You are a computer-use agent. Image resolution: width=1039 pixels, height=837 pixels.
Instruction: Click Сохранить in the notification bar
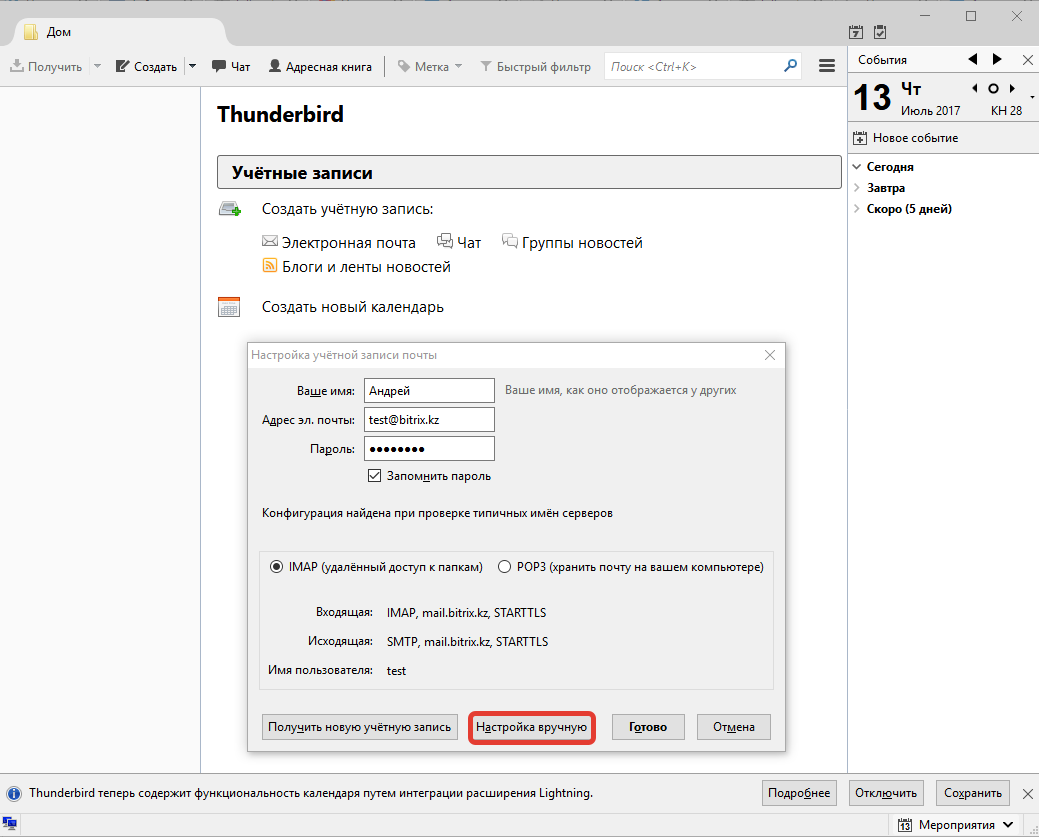pos(973,793)
